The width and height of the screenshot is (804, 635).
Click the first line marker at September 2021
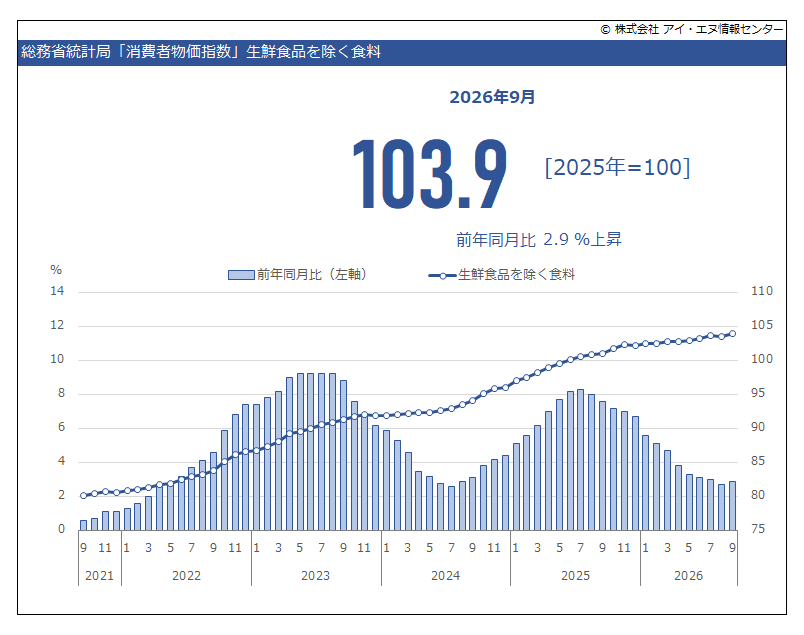[84, 496]
